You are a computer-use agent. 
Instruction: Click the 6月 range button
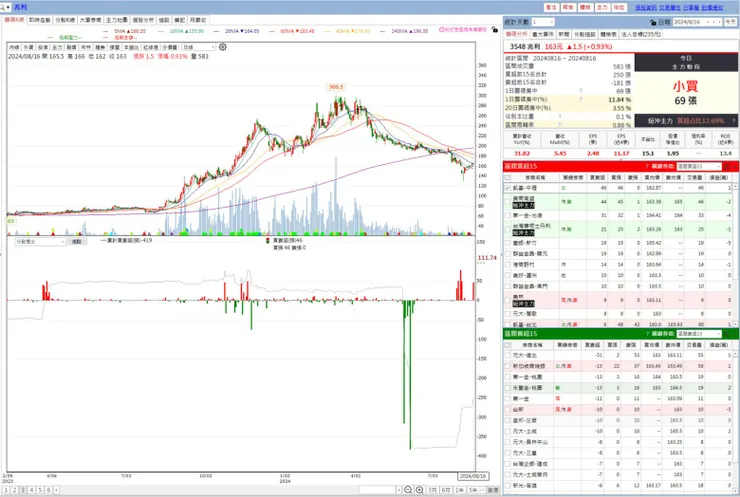tap(446, 490)
